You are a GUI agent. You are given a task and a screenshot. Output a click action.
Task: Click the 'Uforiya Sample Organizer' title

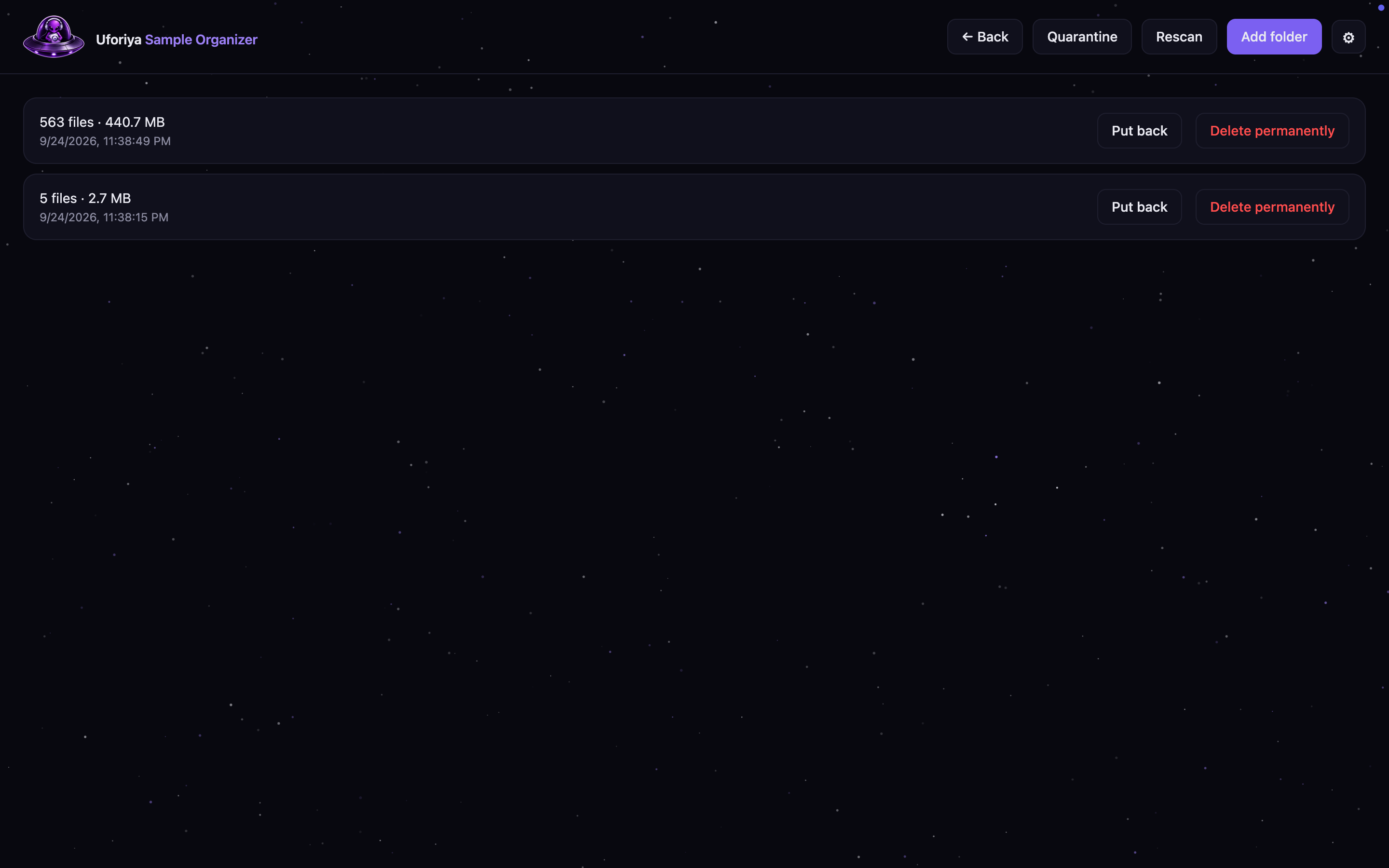point(177,40)
